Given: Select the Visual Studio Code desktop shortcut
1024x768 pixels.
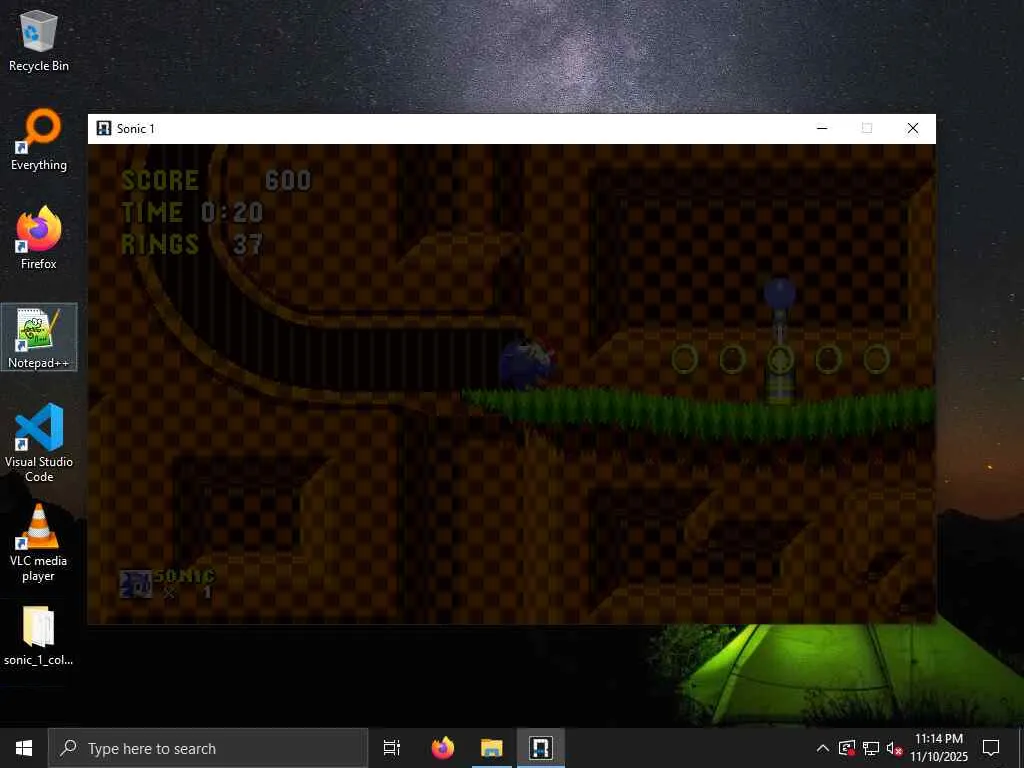Looking at the screenshot, I should [x=39, y=443].
